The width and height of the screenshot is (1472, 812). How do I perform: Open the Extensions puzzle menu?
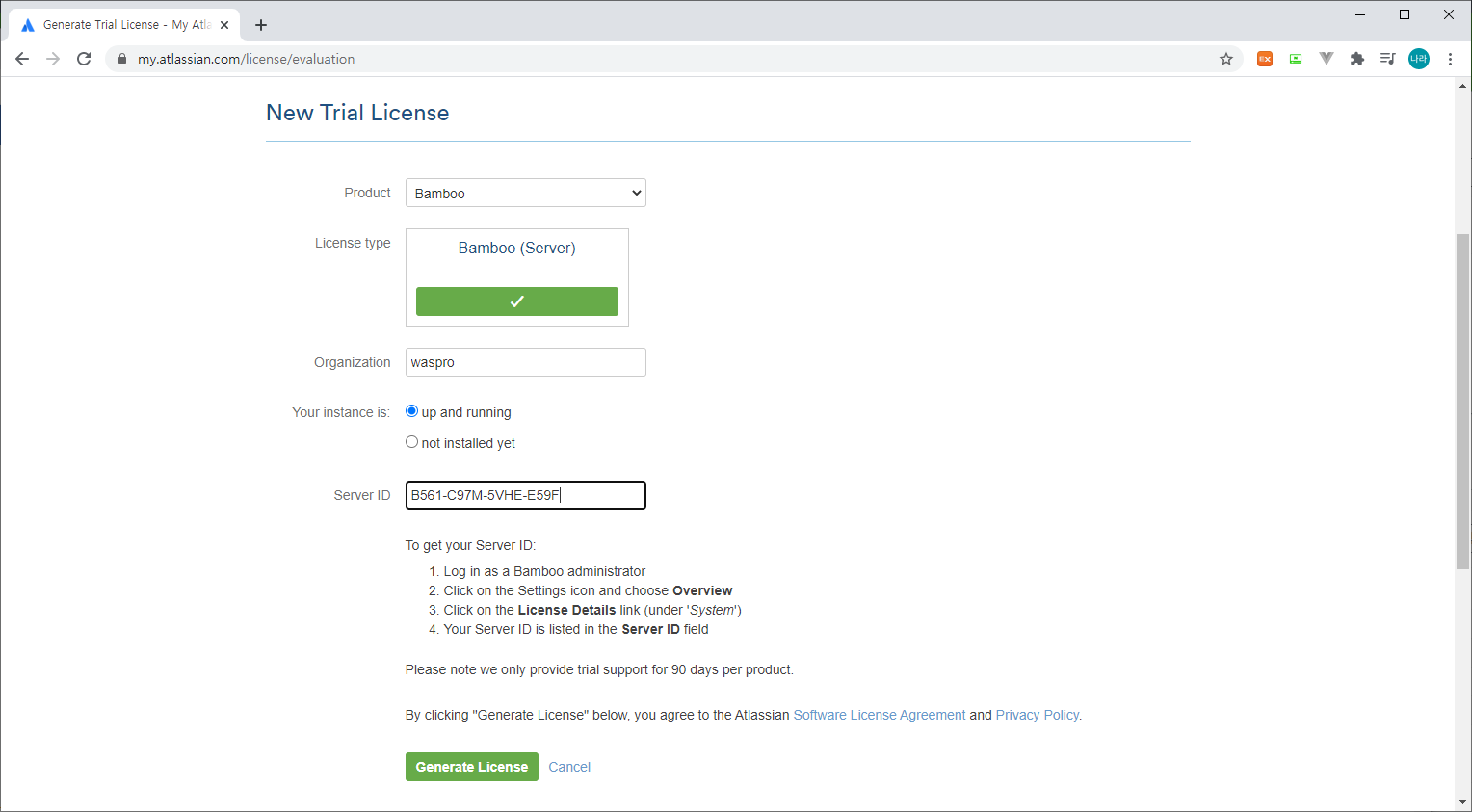[1357, 59]
